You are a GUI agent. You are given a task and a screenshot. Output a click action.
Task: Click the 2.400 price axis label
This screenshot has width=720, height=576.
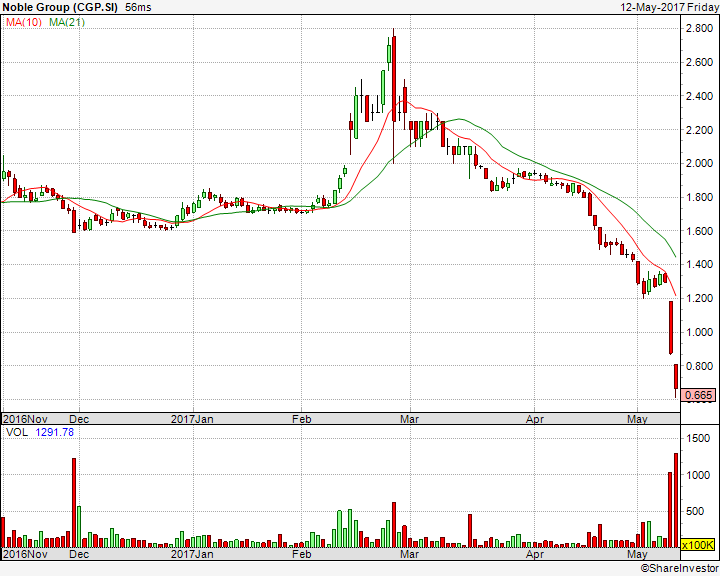699,96
